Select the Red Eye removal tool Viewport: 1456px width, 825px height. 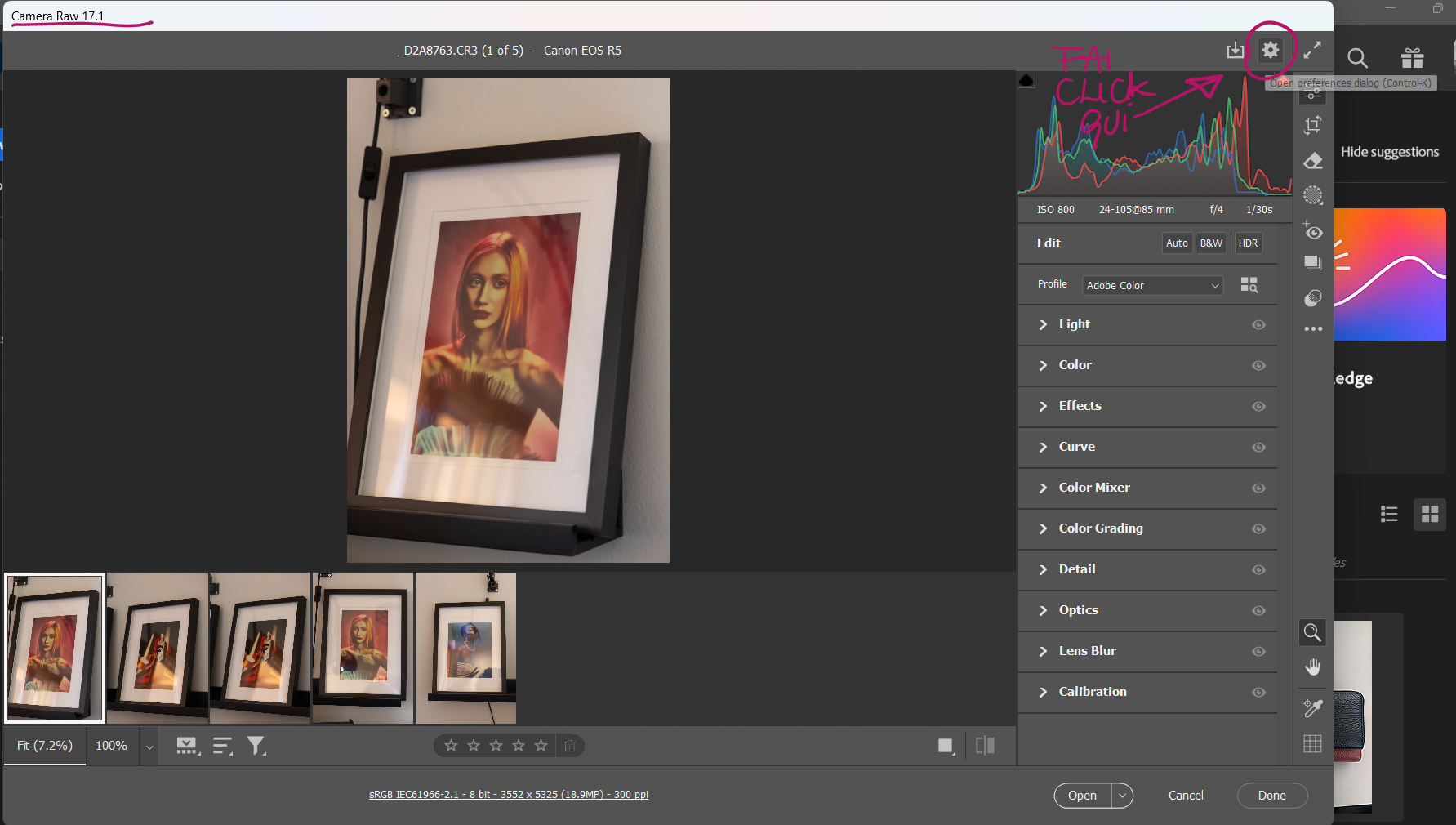coord(1313,230)
